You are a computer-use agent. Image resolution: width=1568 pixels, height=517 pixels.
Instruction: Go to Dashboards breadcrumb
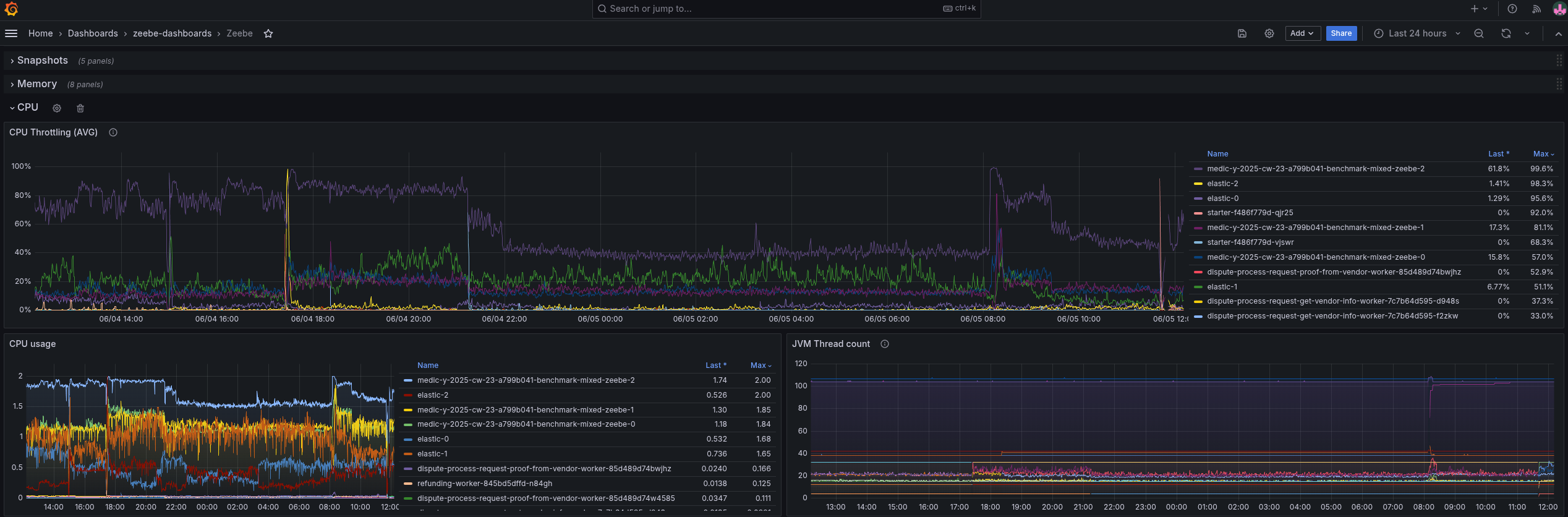coord(93,33)
